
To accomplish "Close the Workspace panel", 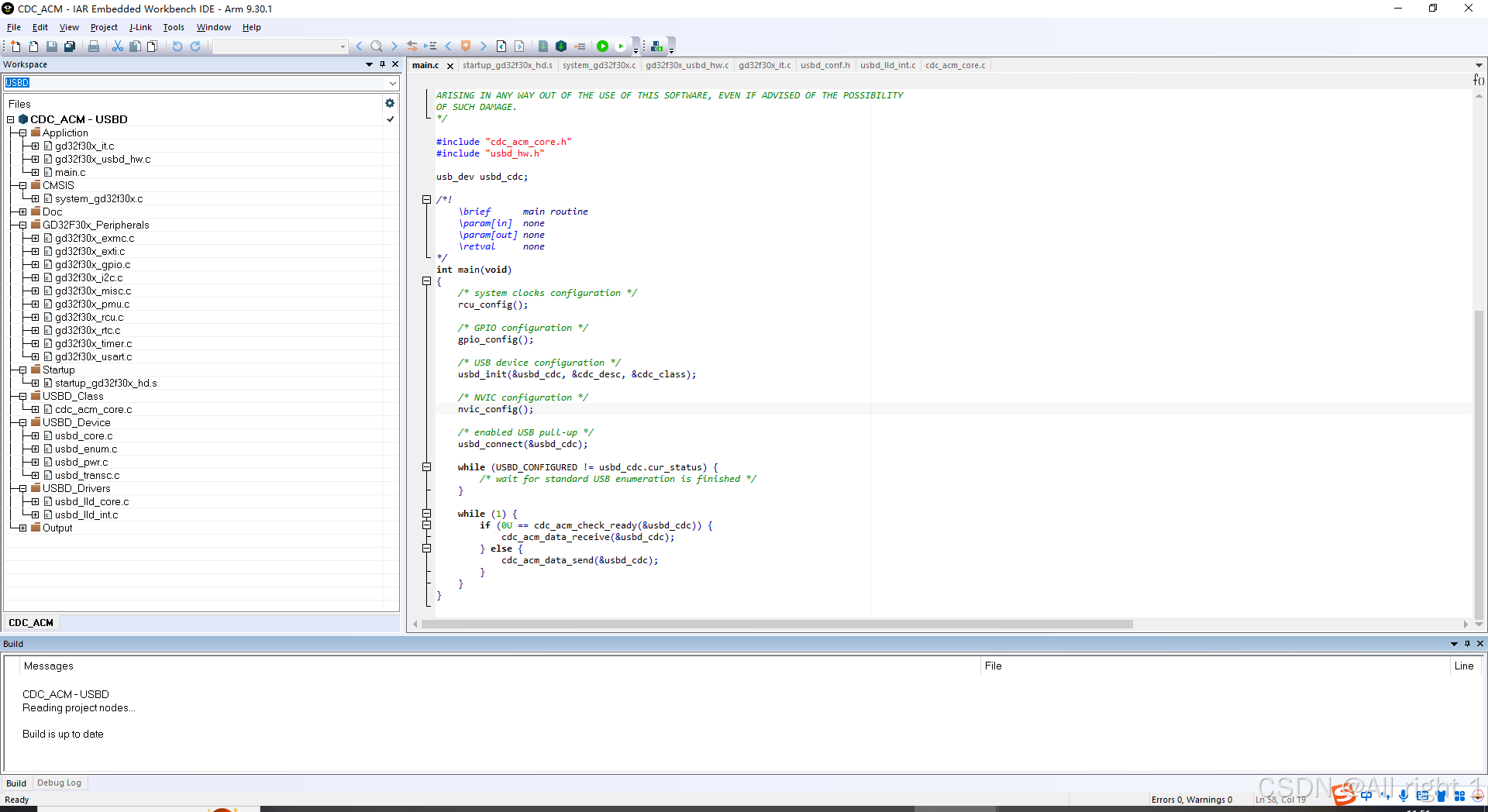I will pos(395,64).
